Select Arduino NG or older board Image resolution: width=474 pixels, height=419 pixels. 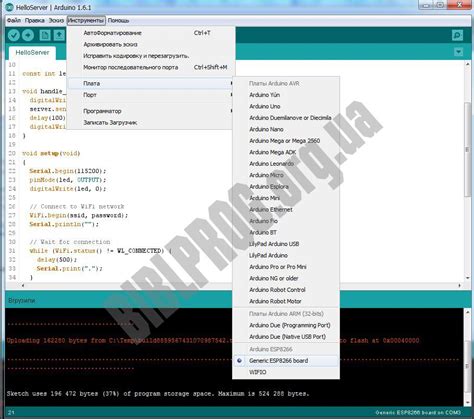point(286,278)
